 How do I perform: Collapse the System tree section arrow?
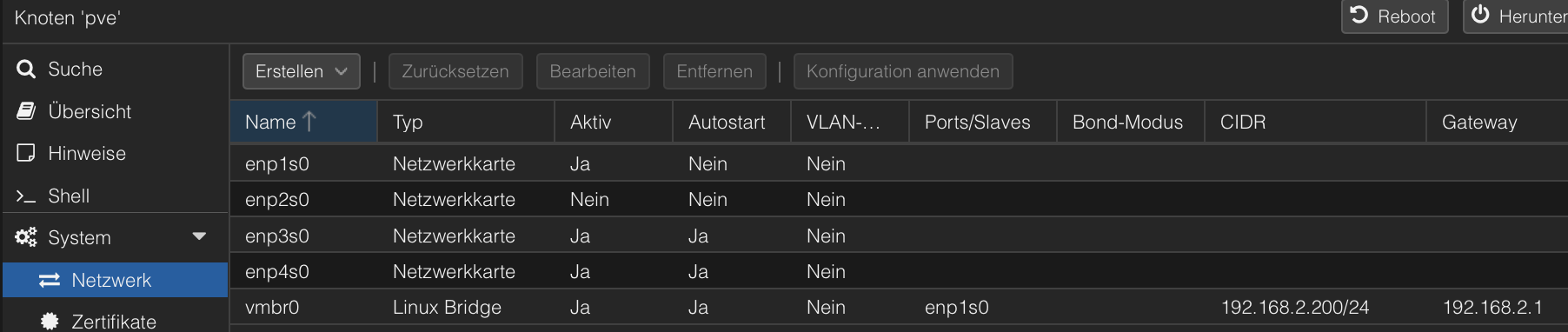(x=199, y=236)
